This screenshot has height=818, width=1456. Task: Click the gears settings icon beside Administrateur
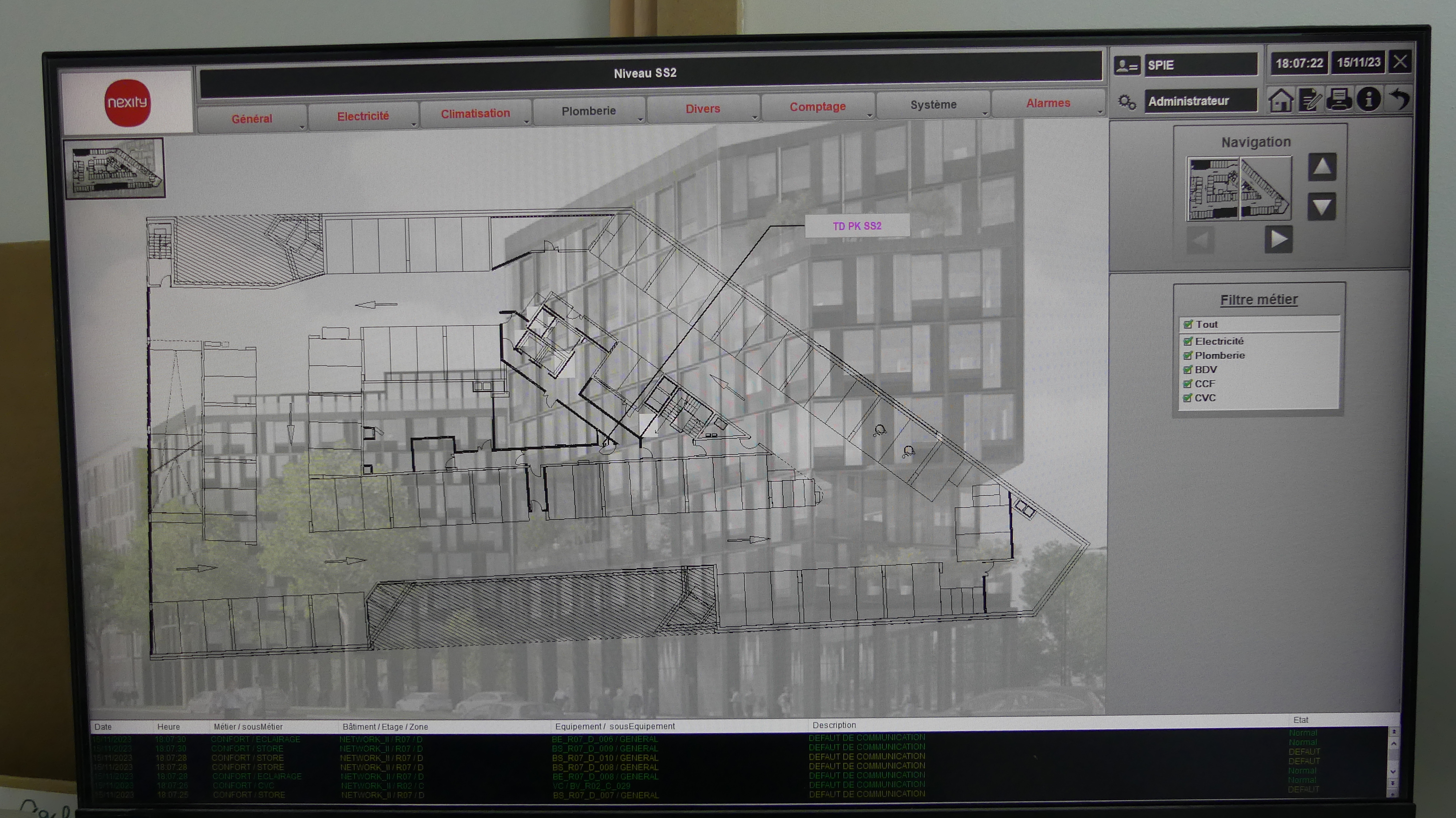click(x=1127, y=102)
